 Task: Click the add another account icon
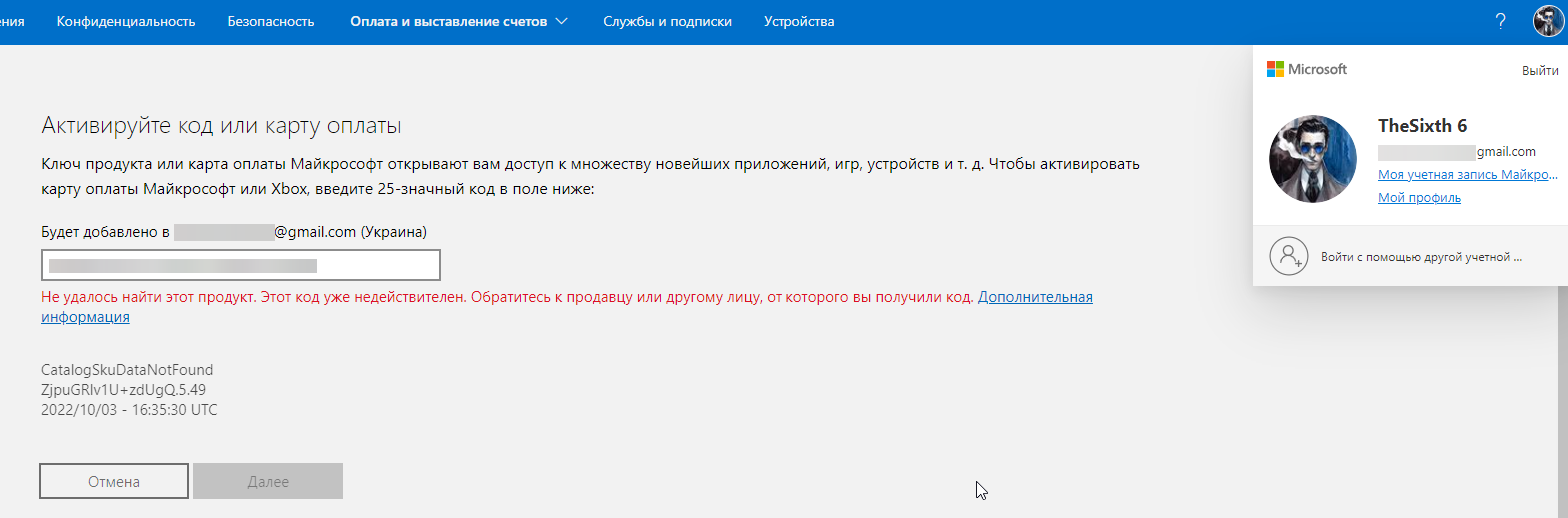click(1289, 256)
